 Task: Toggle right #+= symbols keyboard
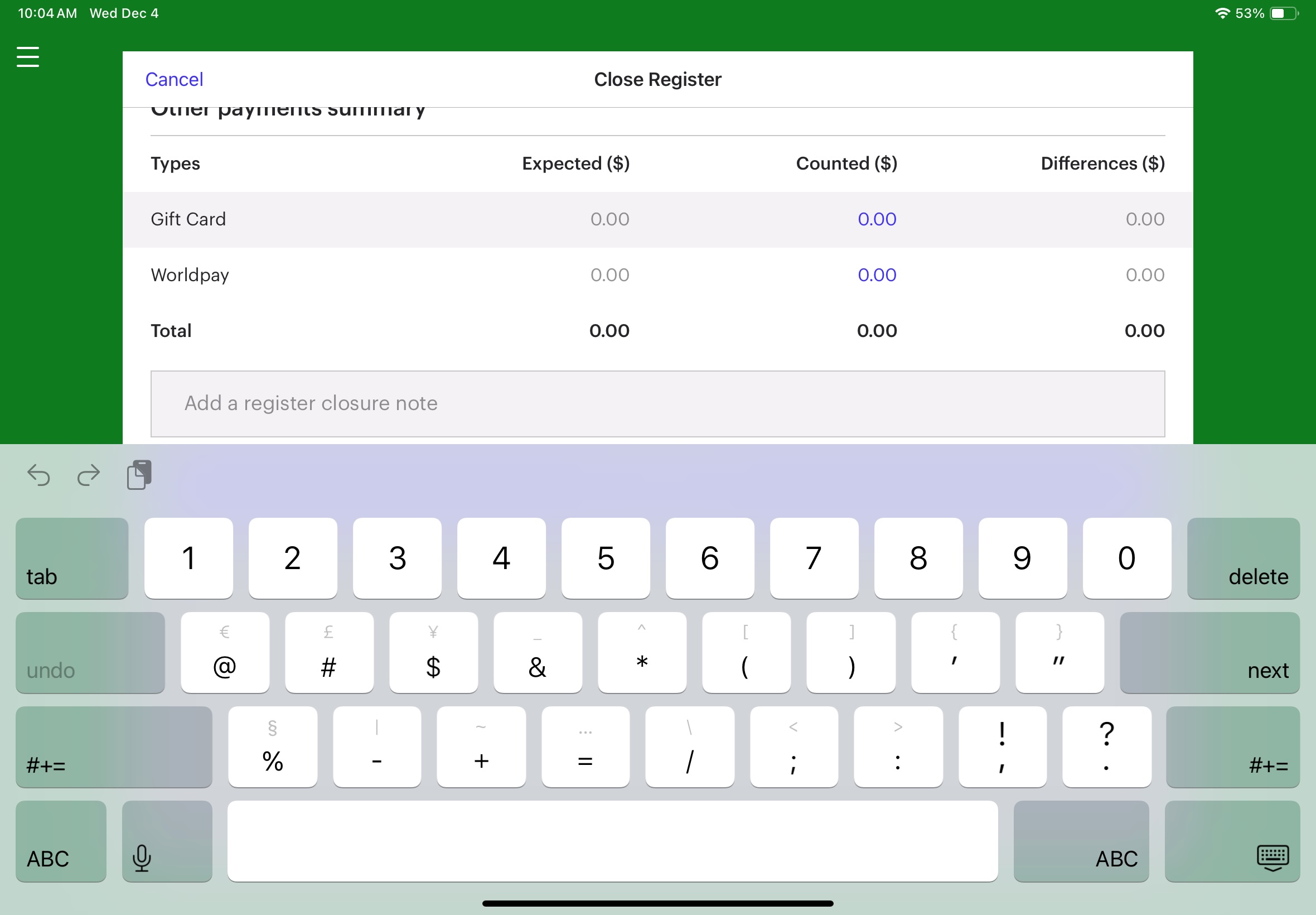pos(1232,747)
